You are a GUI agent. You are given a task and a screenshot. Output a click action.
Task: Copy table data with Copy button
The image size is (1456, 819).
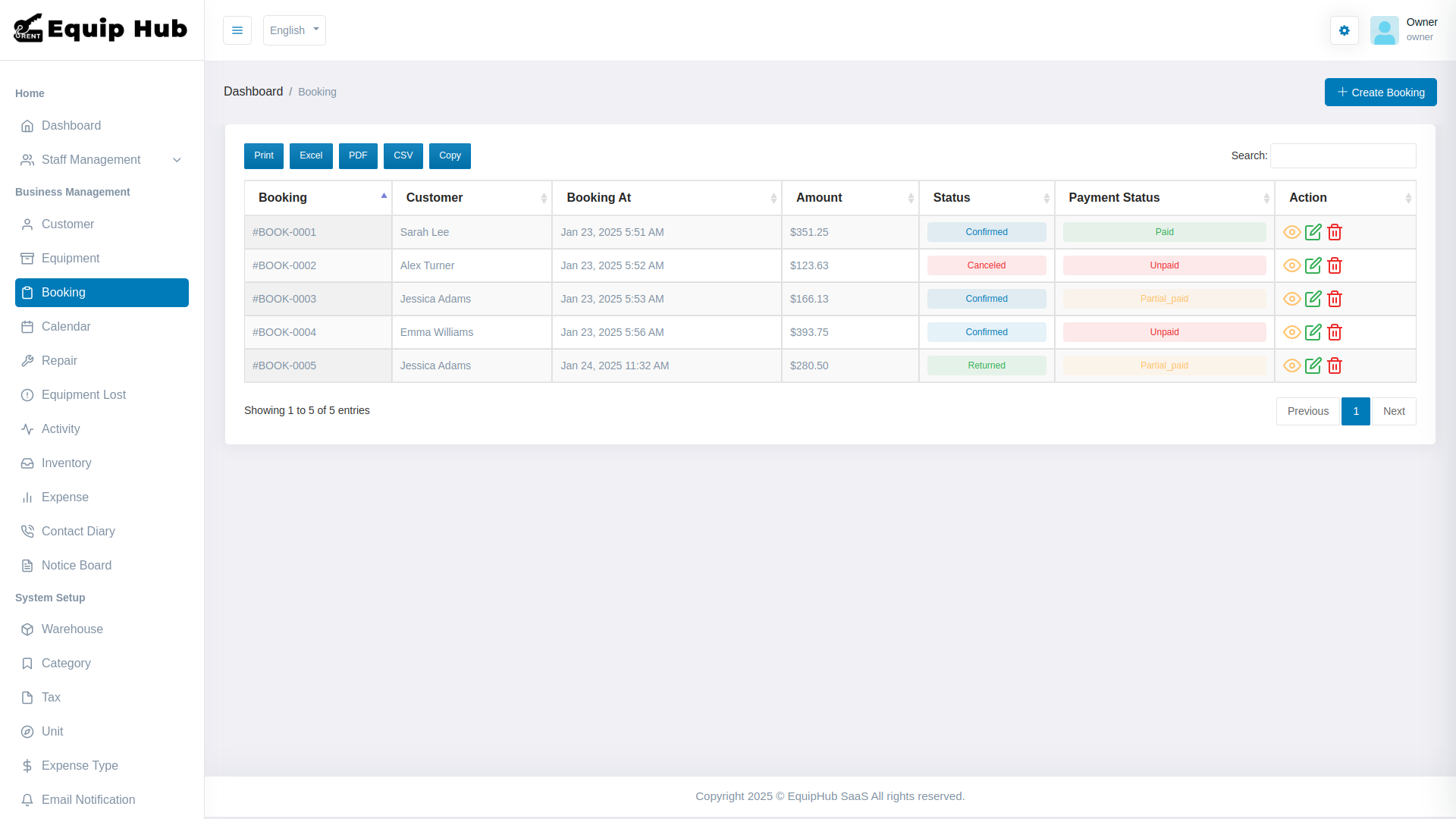[x=450, y=155]
